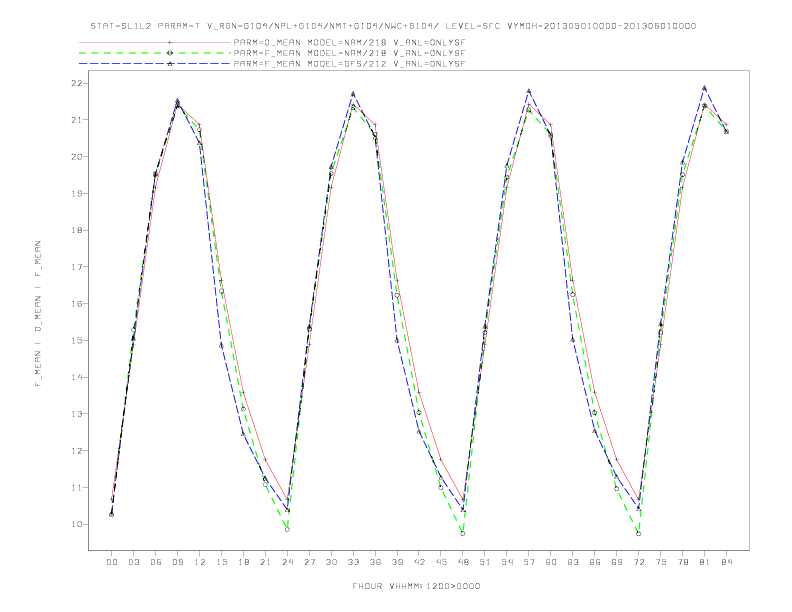Click y-axis tick label 15
The height and width of the screenshot is (612, 792).
tap(77, 340)
